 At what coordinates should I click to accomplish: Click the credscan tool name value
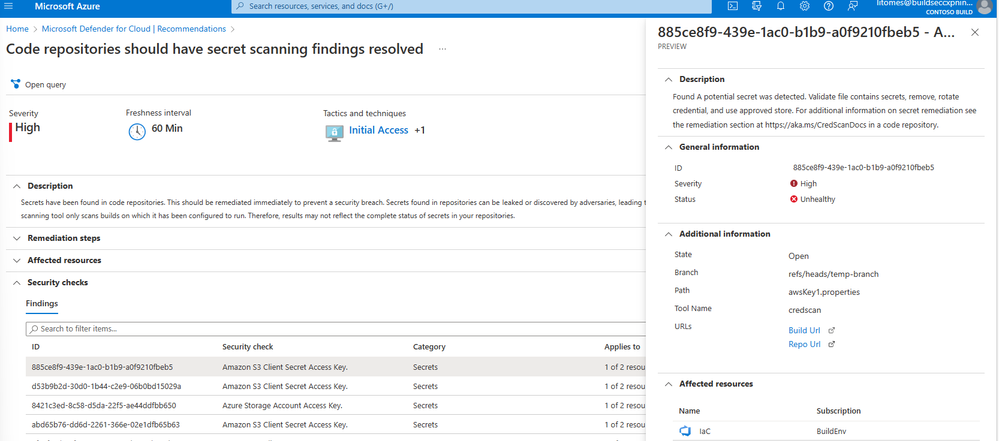(804, 310)
